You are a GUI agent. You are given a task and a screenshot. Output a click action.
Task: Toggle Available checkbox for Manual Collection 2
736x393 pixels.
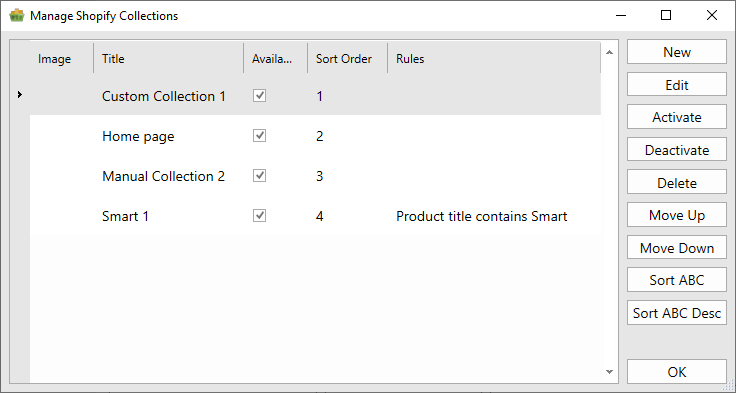point(260,176)
